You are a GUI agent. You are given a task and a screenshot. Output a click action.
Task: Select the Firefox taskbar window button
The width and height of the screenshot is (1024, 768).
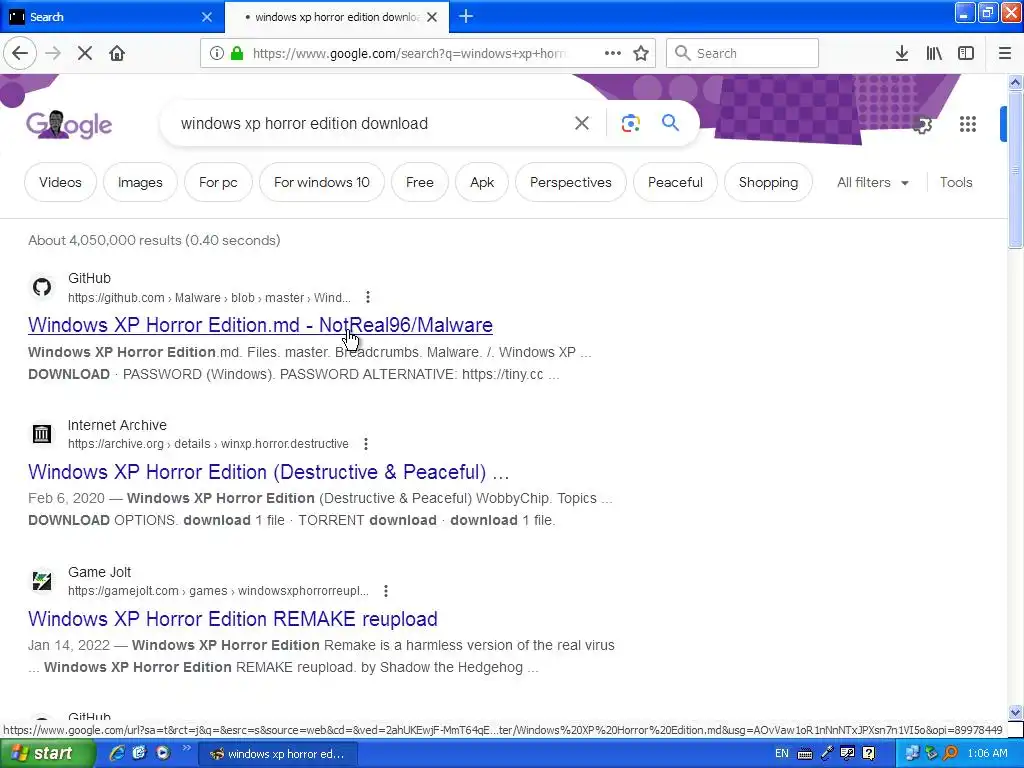click(x=277, y=754)
